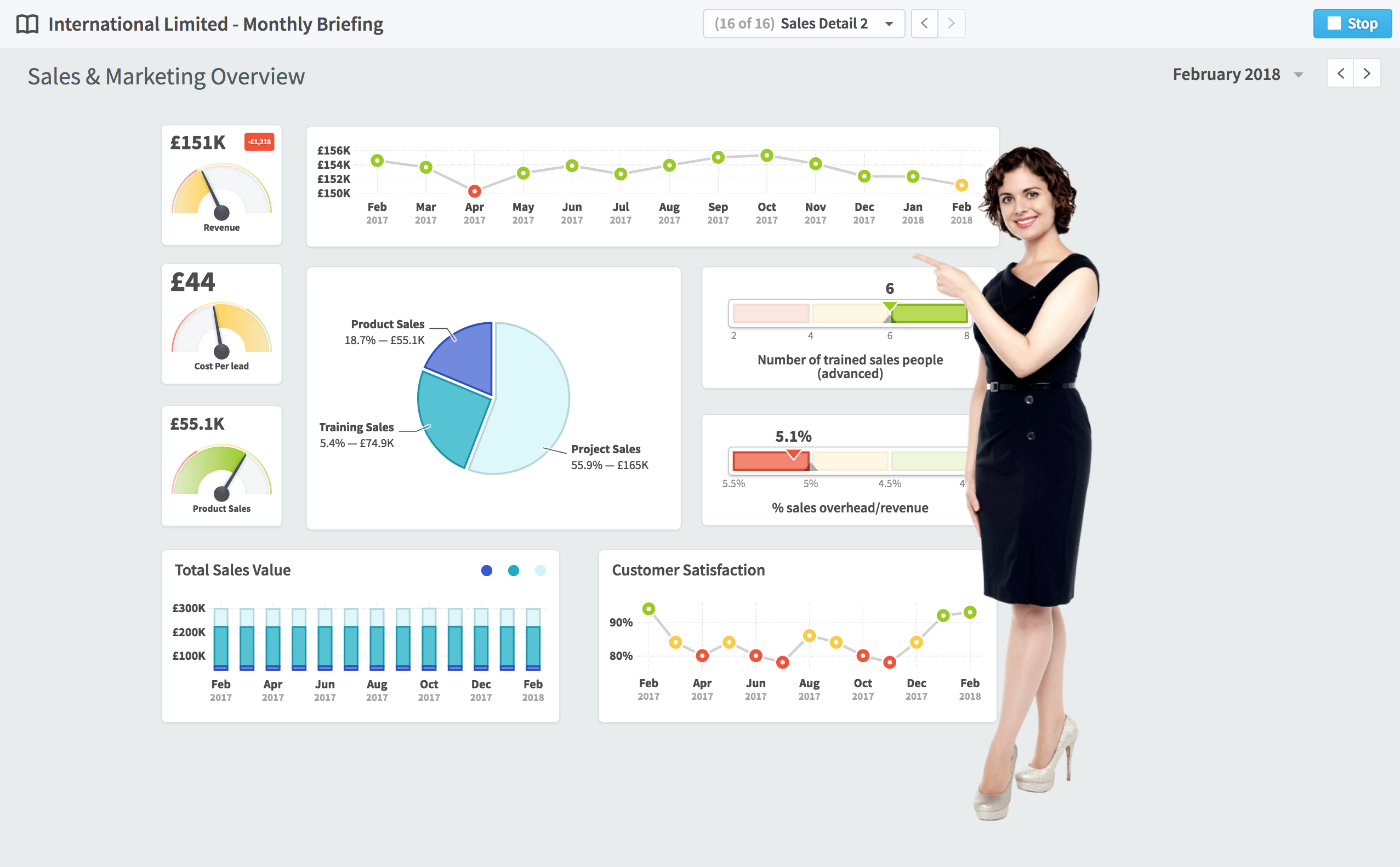Go to previous briefing page arrow
Image resolution: width=1400 pixels, height=867 pixels.
click(x=924, y=24)
